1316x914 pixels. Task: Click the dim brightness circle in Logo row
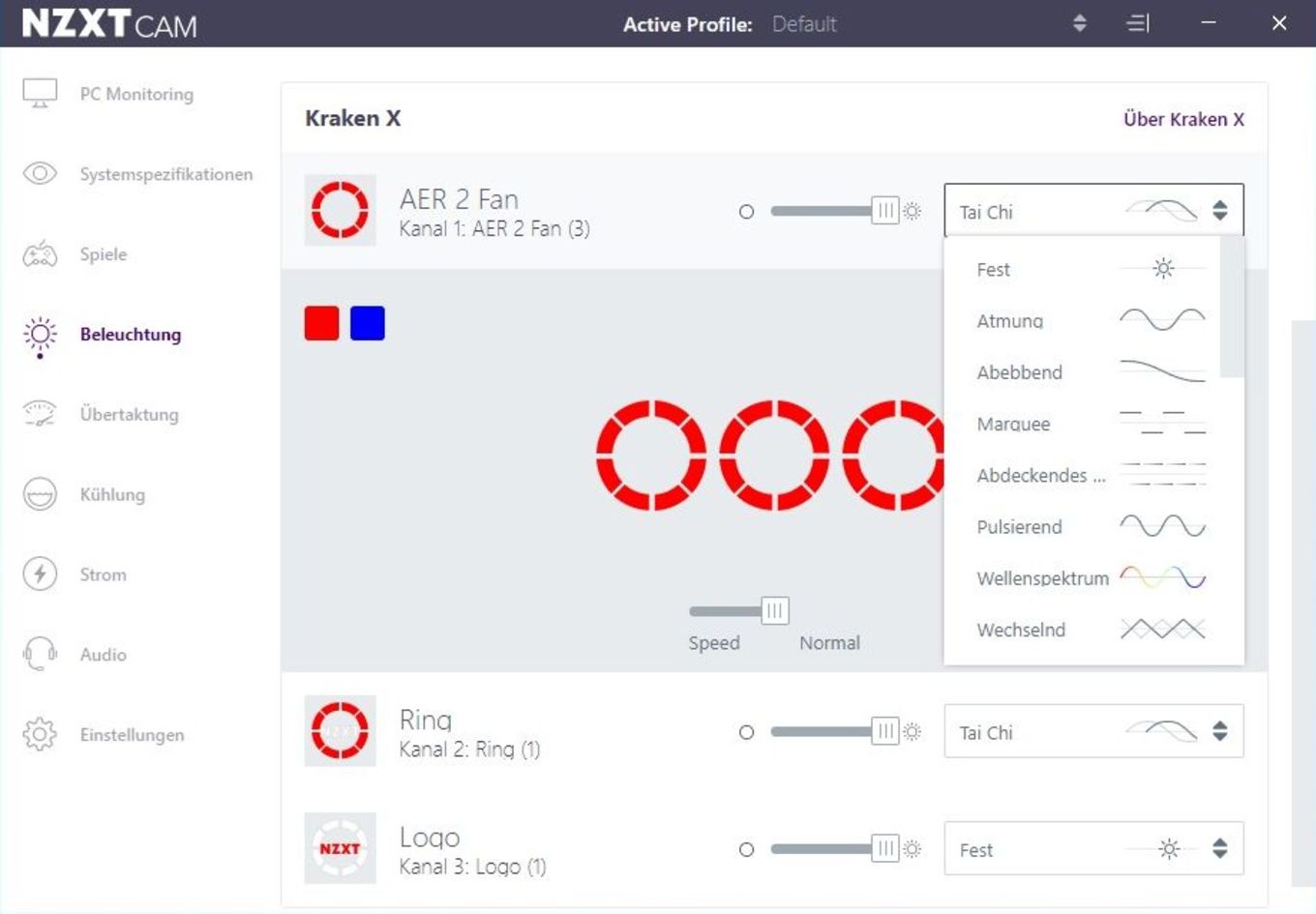point(746,849)
